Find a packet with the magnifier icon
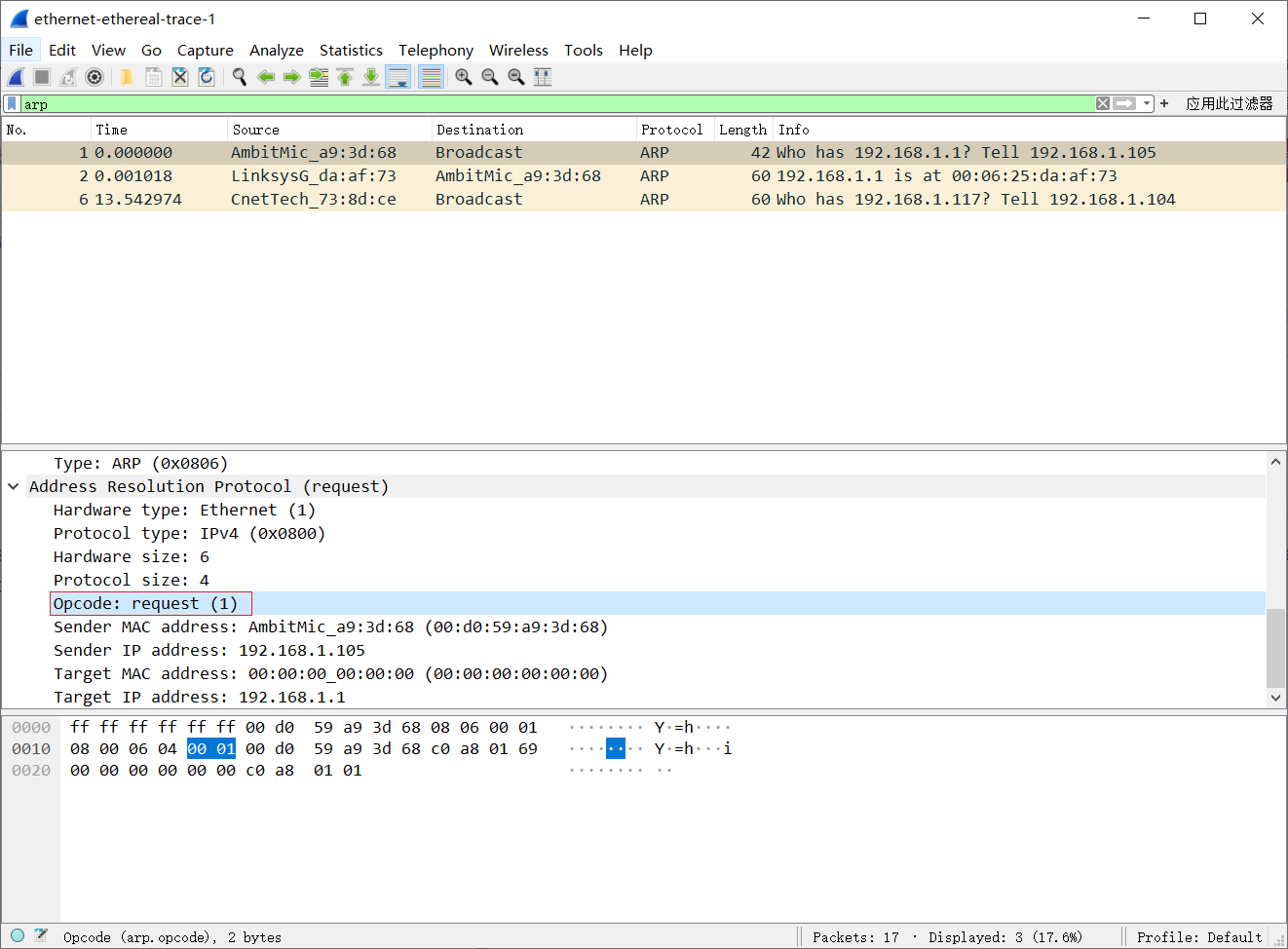This screenshot has width=1288, height=949. click(239, 77)
